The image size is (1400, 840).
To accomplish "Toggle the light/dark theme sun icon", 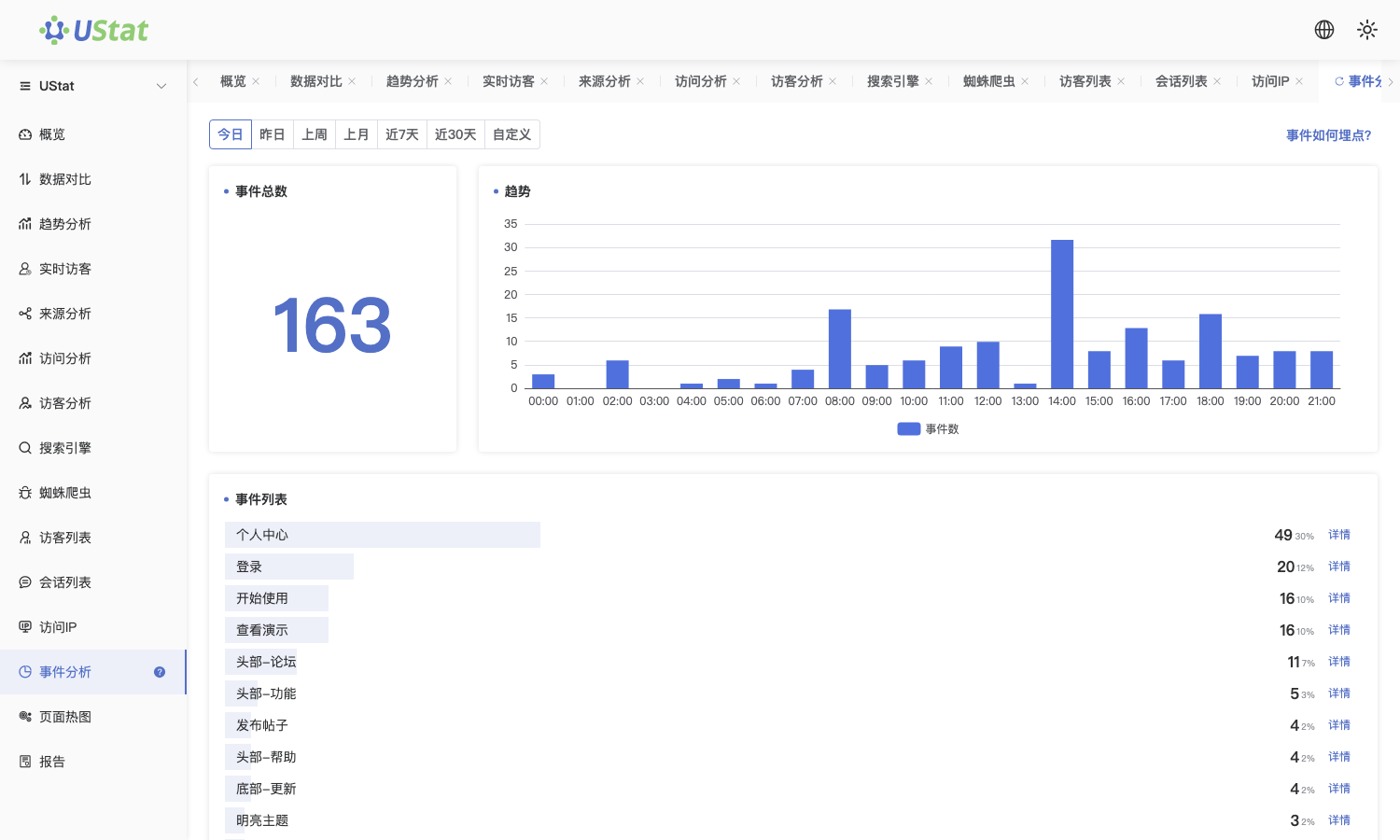I will pos(1367,30).
